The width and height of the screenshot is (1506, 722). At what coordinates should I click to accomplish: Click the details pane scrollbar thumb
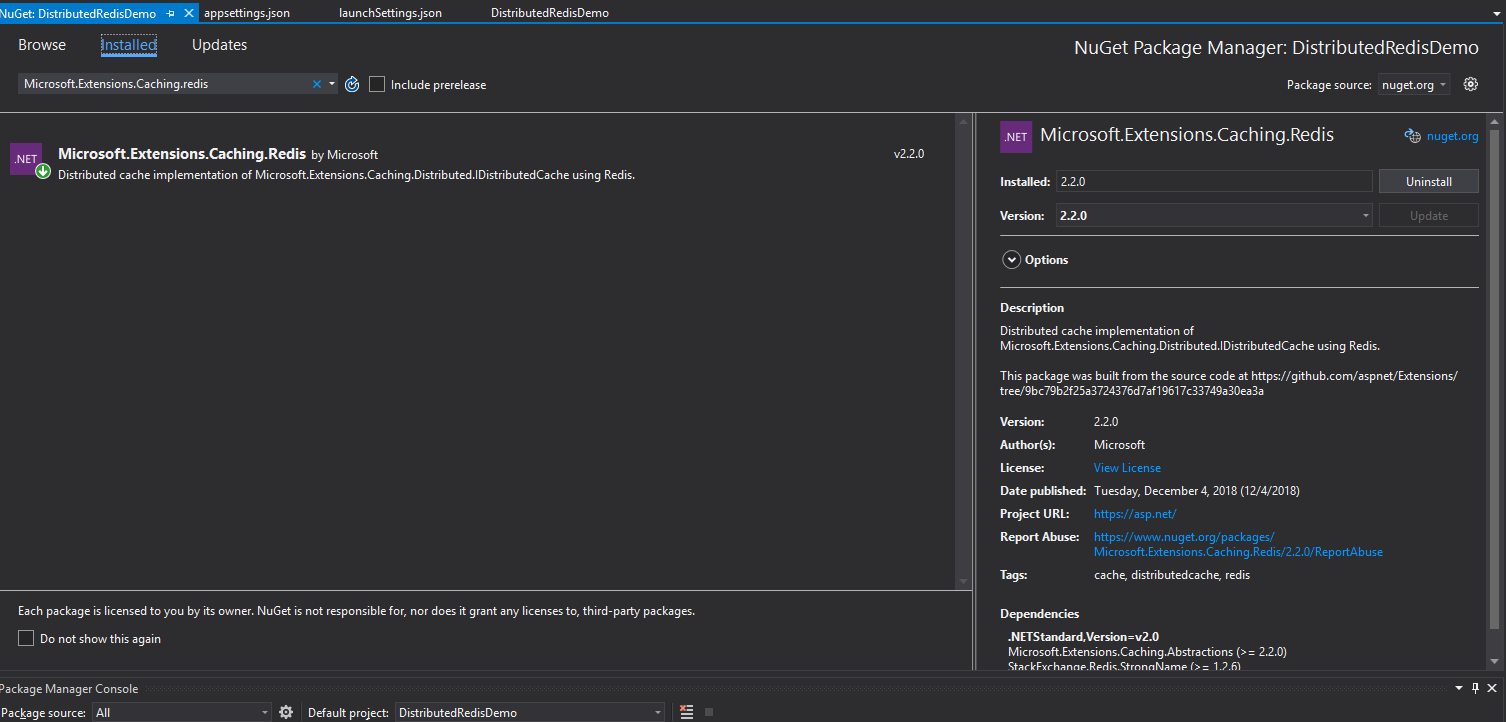point(1494,380)
